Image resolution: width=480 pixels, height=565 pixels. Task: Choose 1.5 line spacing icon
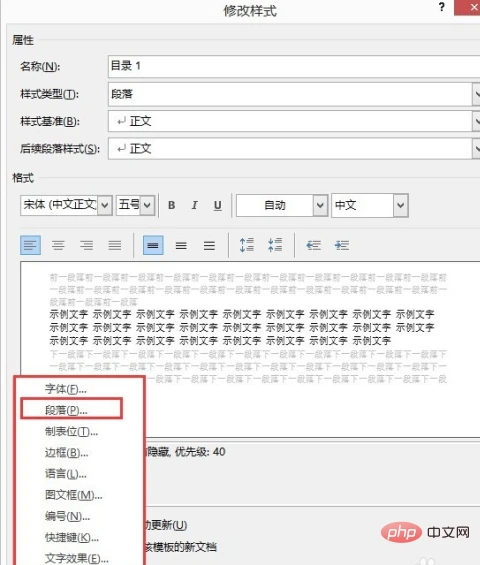(181, 245)
